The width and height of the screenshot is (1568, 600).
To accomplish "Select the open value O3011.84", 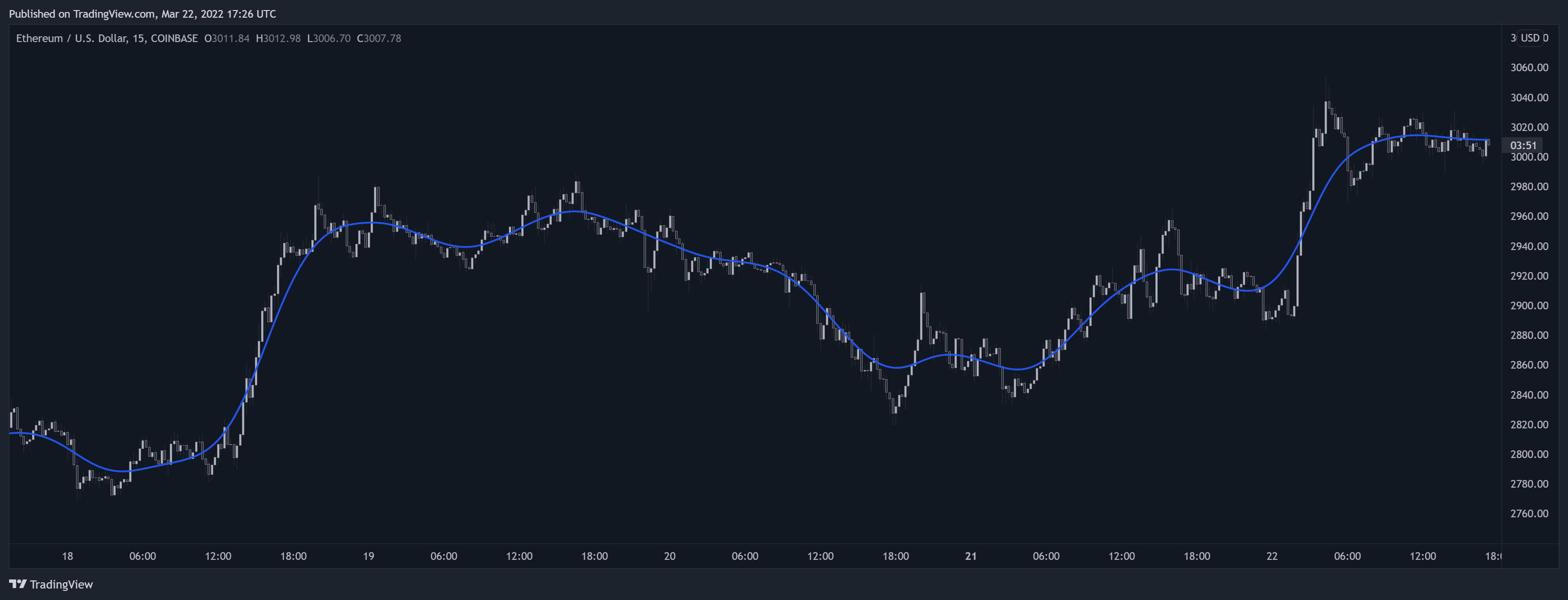I will coord(227,38).
